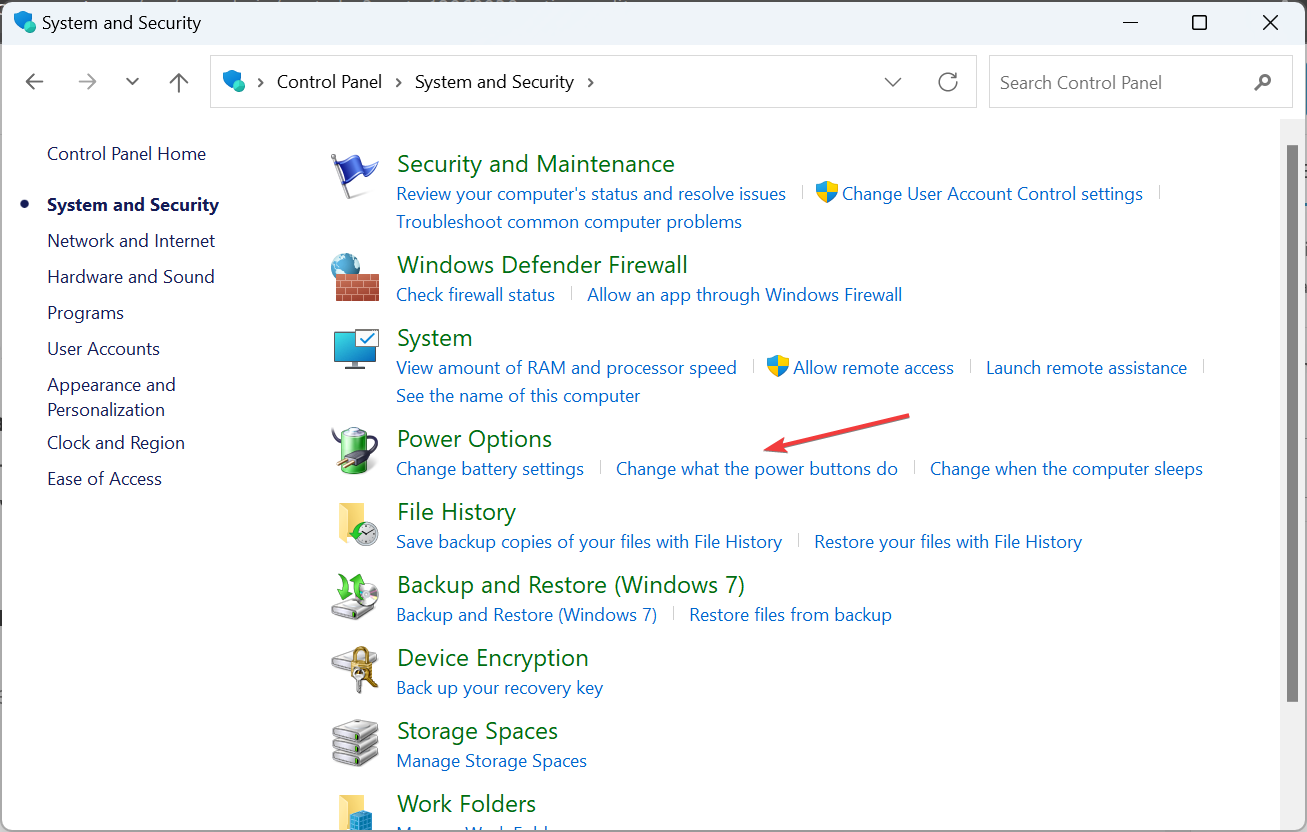Go up one level with the arrow
The width and height of the screenshot is (1307, 832).
point(179,82)
